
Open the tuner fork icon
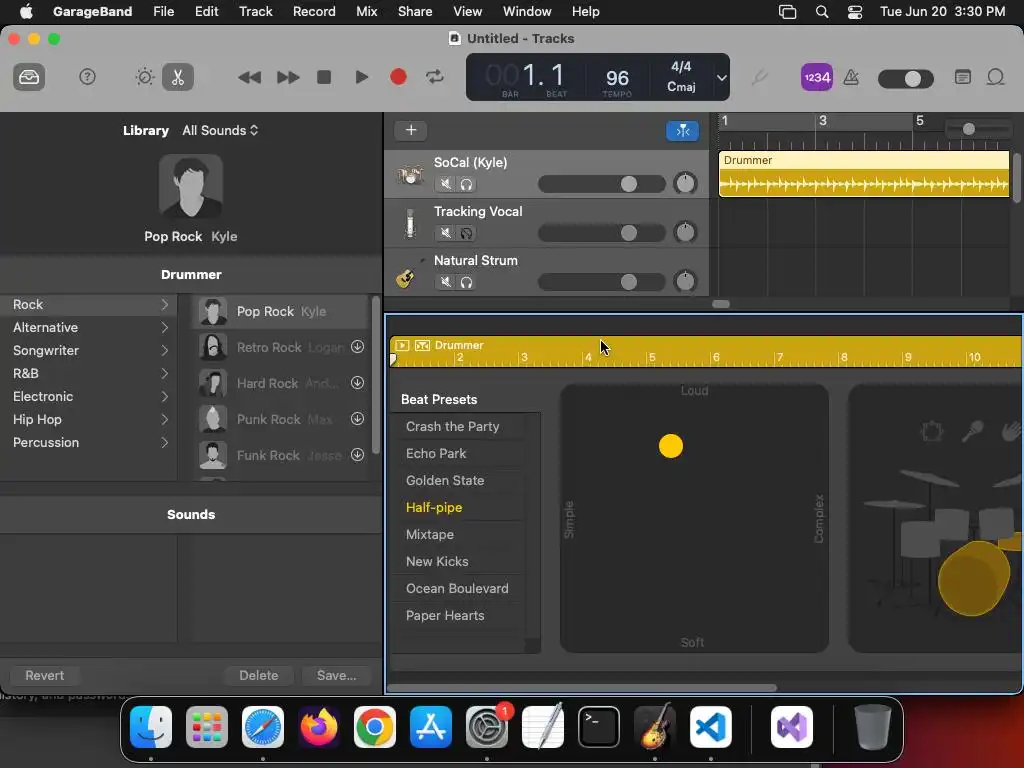tap(759, 78)
